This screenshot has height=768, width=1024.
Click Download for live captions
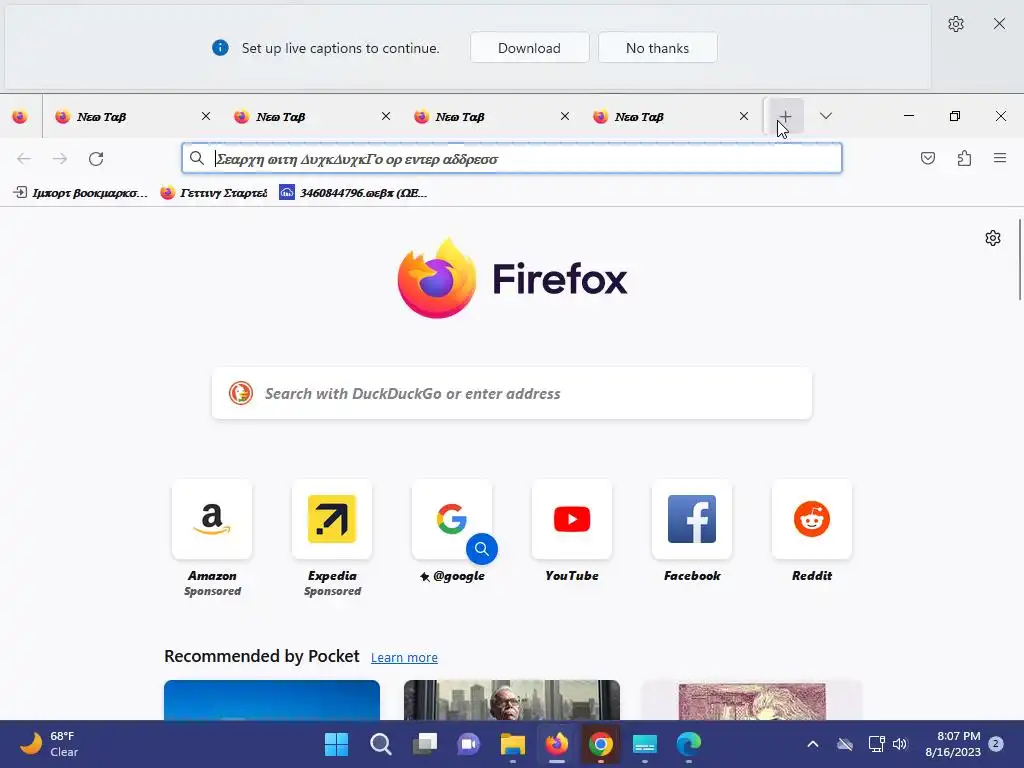[x=529, y=48]
